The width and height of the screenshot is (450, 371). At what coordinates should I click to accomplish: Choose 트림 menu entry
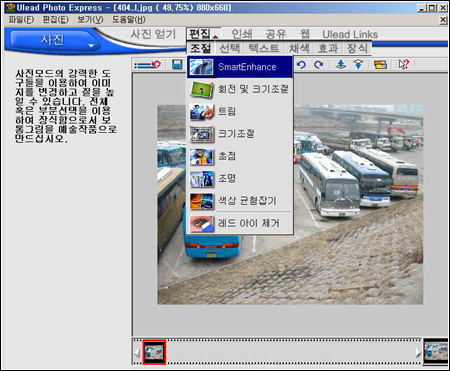240,112
